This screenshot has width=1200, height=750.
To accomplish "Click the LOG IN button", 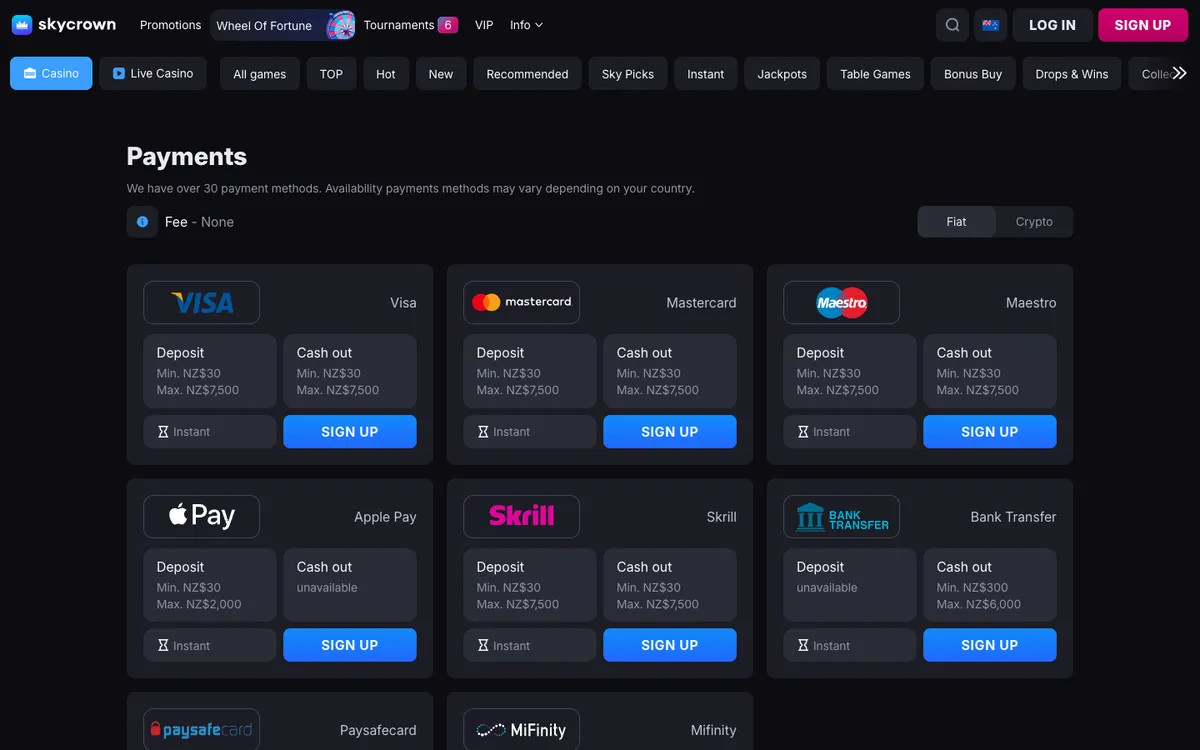I will (1052, 25).
